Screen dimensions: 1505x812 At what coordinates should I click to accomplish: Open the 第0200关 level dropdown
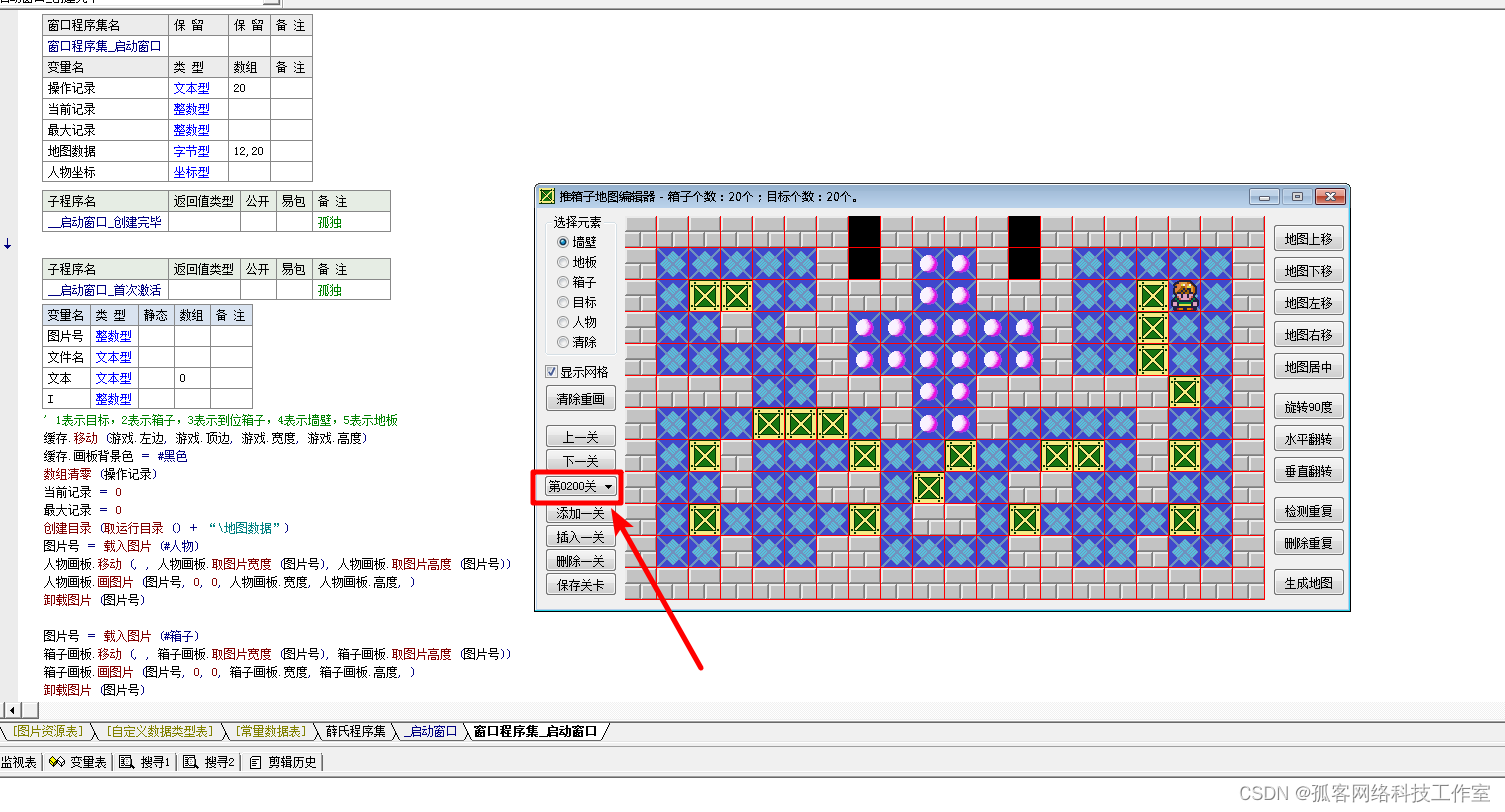[x=581, y=486]
